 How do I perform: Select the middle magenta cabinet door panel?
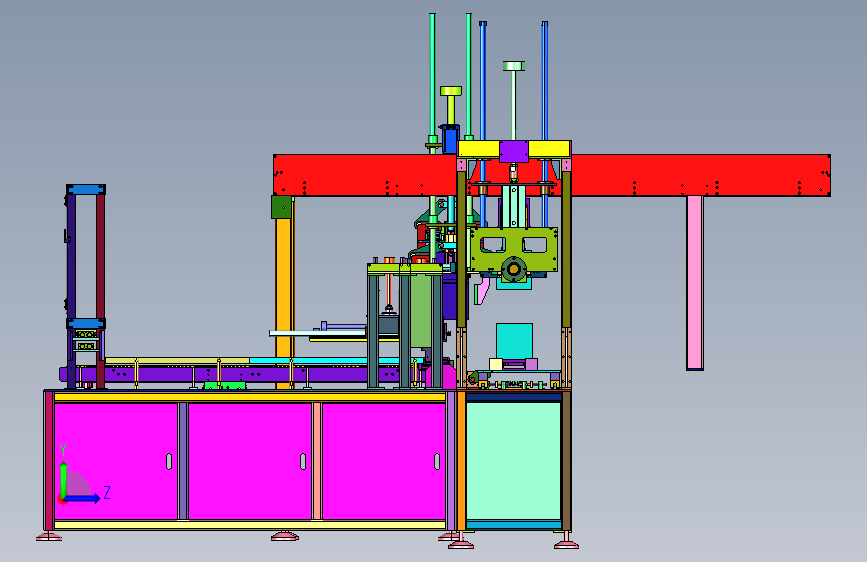[x=250, y=461]
